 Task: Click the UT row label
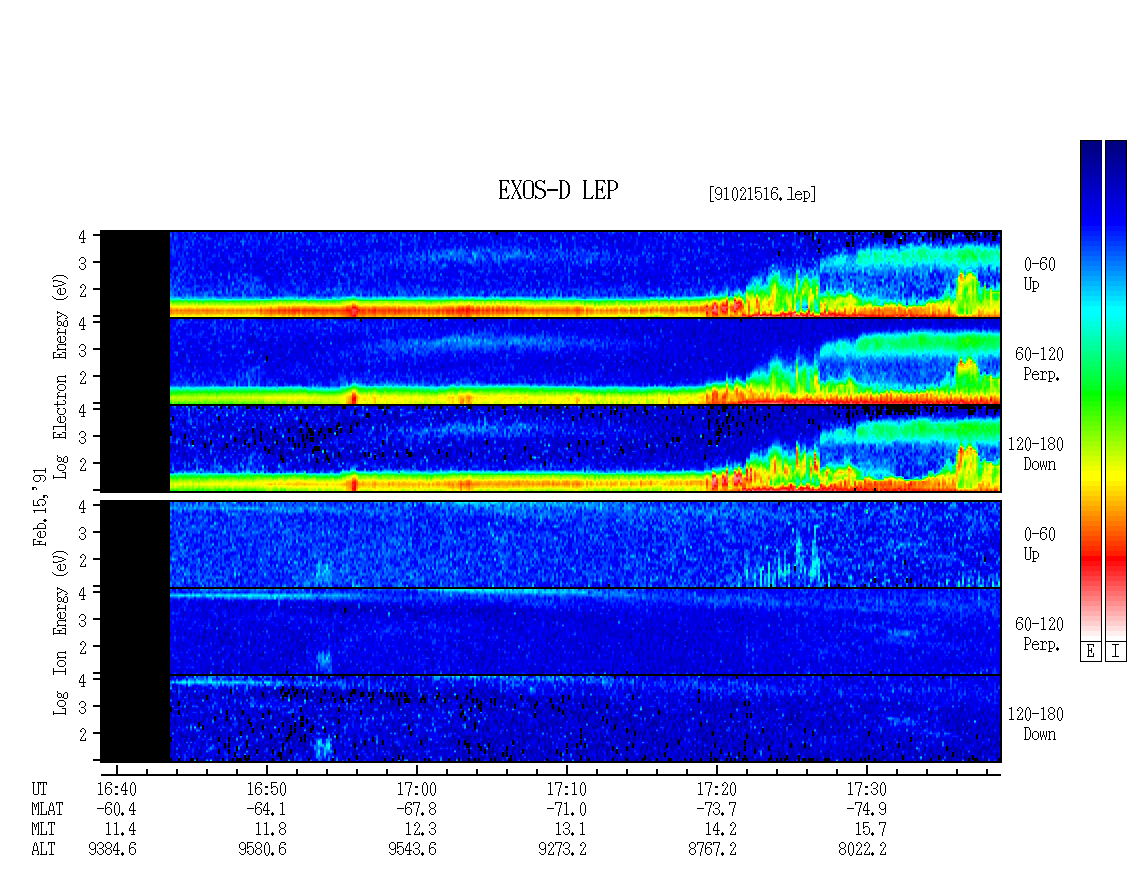(x=39, y=789)
